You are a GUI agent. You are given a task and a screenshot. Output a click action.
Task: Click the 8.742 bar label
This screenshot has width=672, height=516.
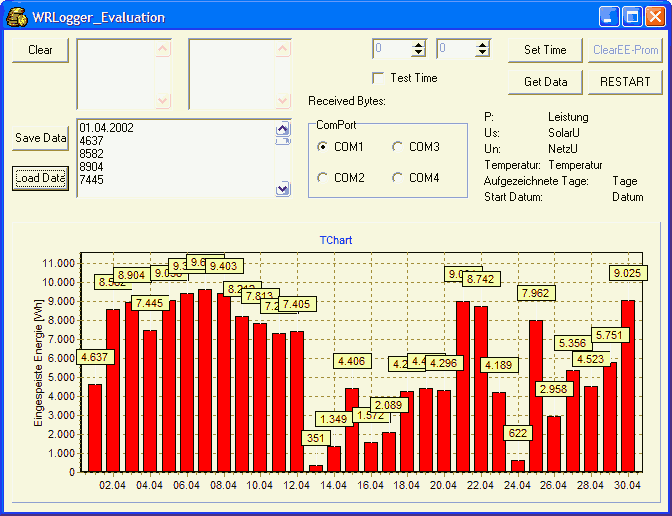(x=481, y=279)
